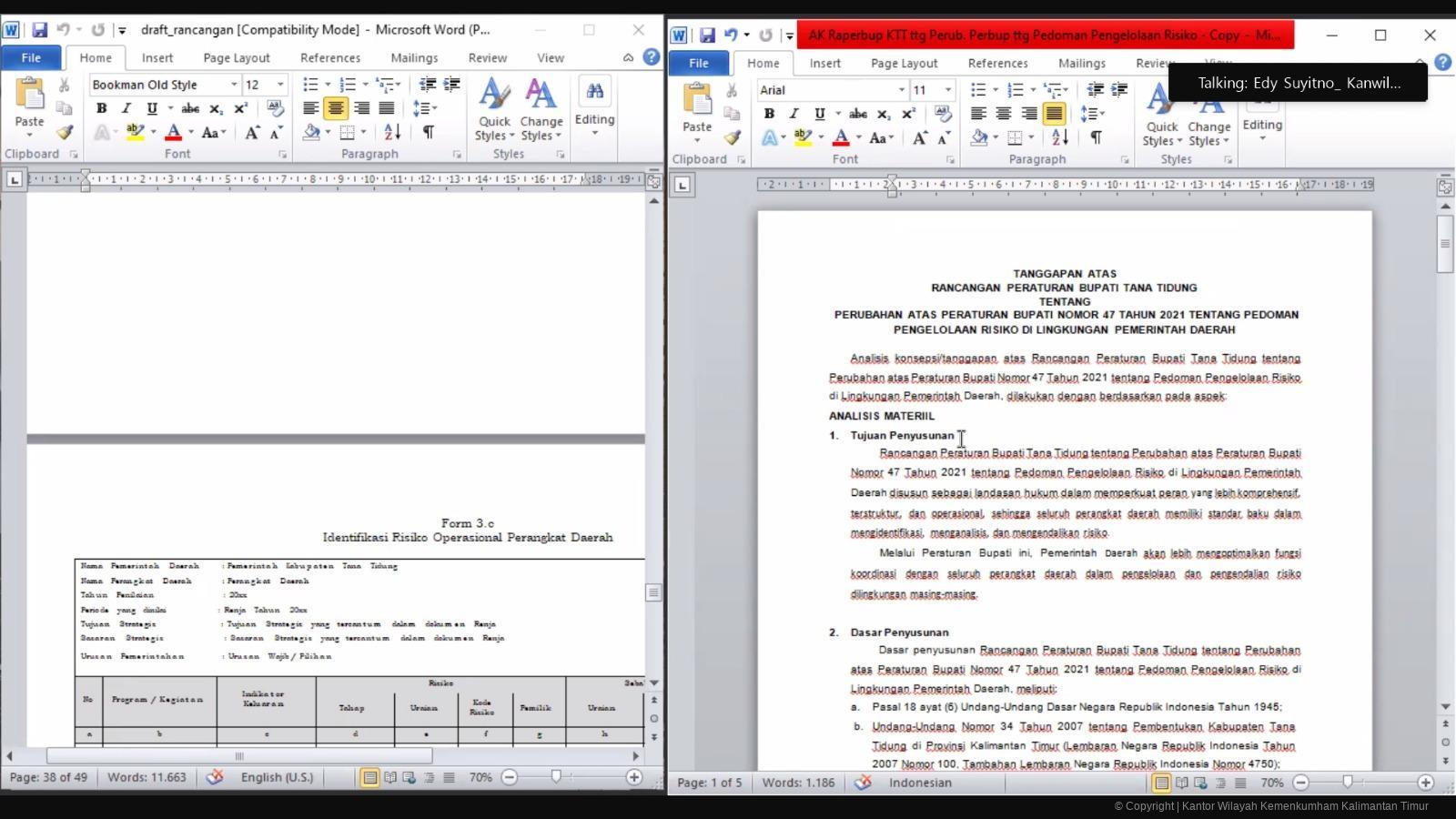The height and width of the screenshot is (819, 1456).
Task: Open the Bookman Old Style font dropdown
Action: (234, 85)
